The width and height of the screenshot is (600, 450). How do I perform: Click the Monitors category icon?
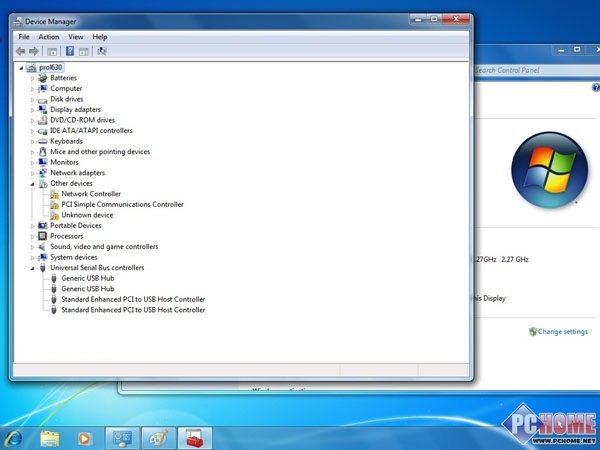click(42, 163)
